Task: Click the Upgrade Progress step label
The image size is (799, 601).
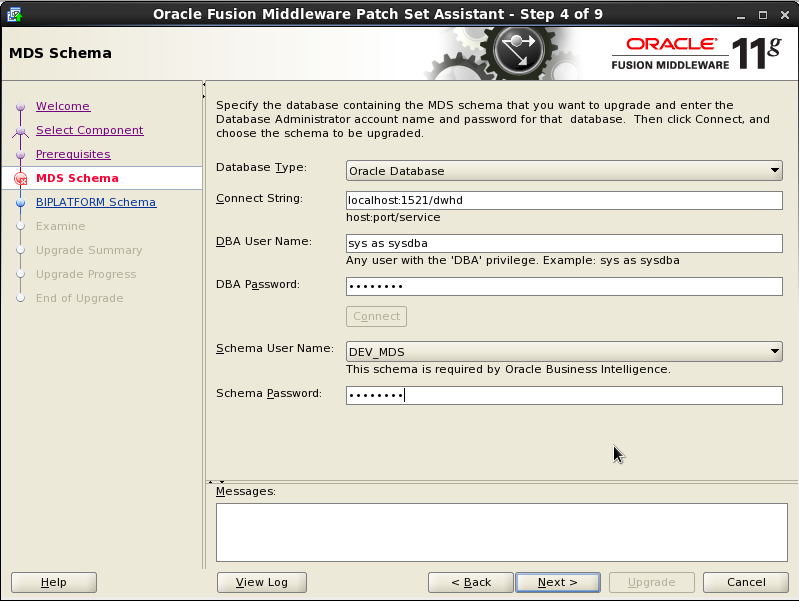Action: 86,274
